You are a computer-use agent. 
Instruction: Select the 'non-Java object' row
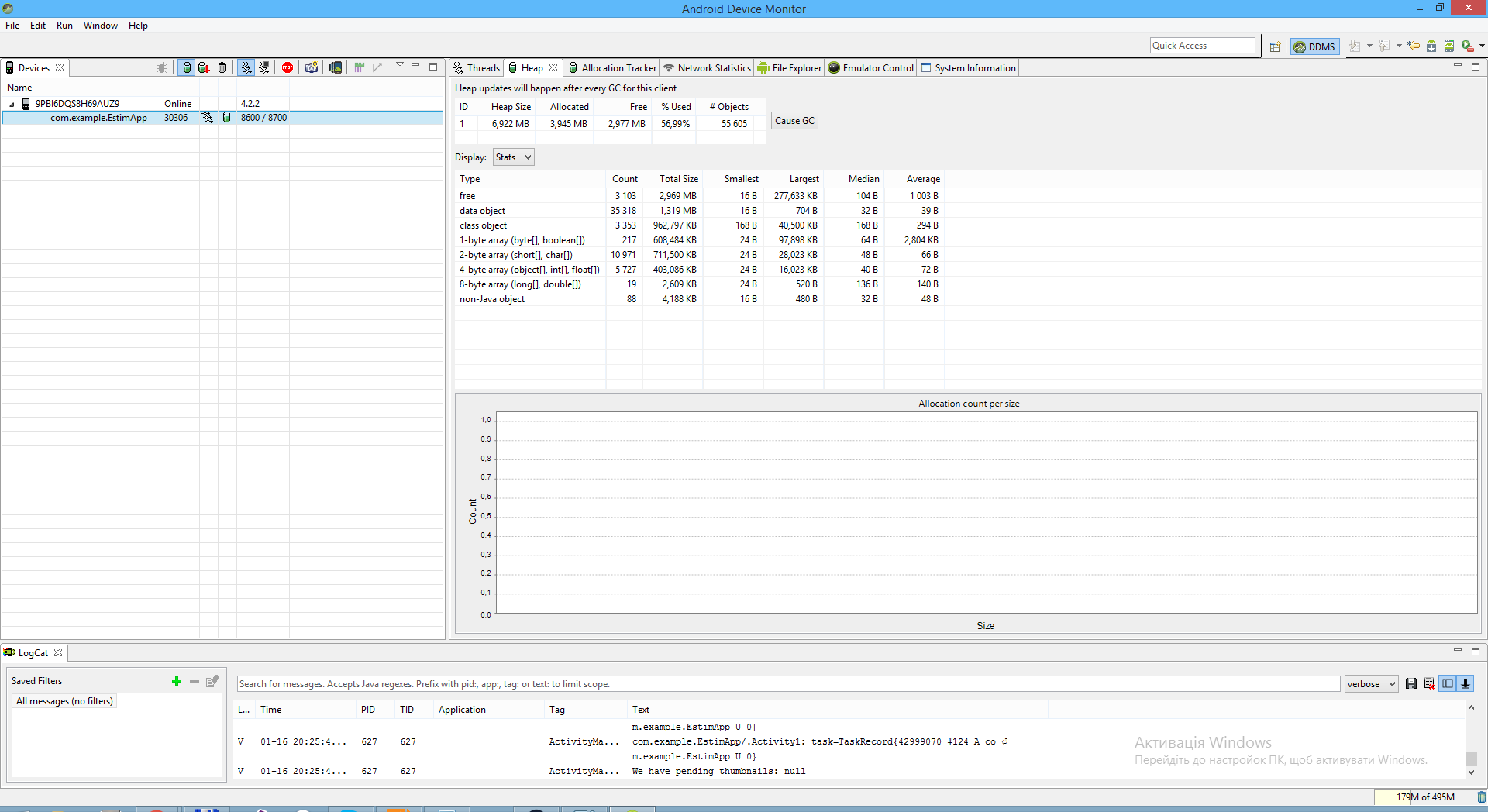point(700,299)
